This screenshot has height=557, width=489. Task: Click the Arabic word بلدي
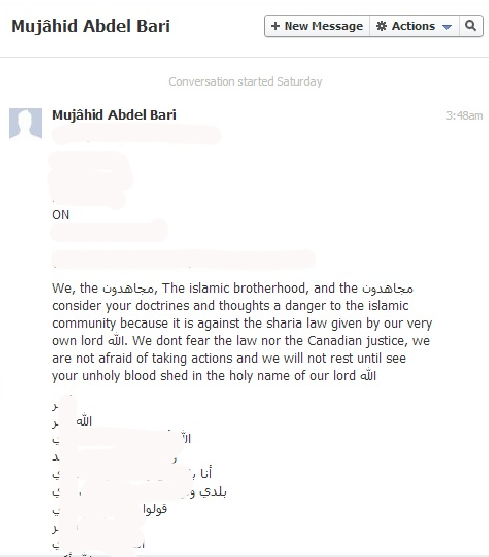pyautogui.click(x=213, y=492)
